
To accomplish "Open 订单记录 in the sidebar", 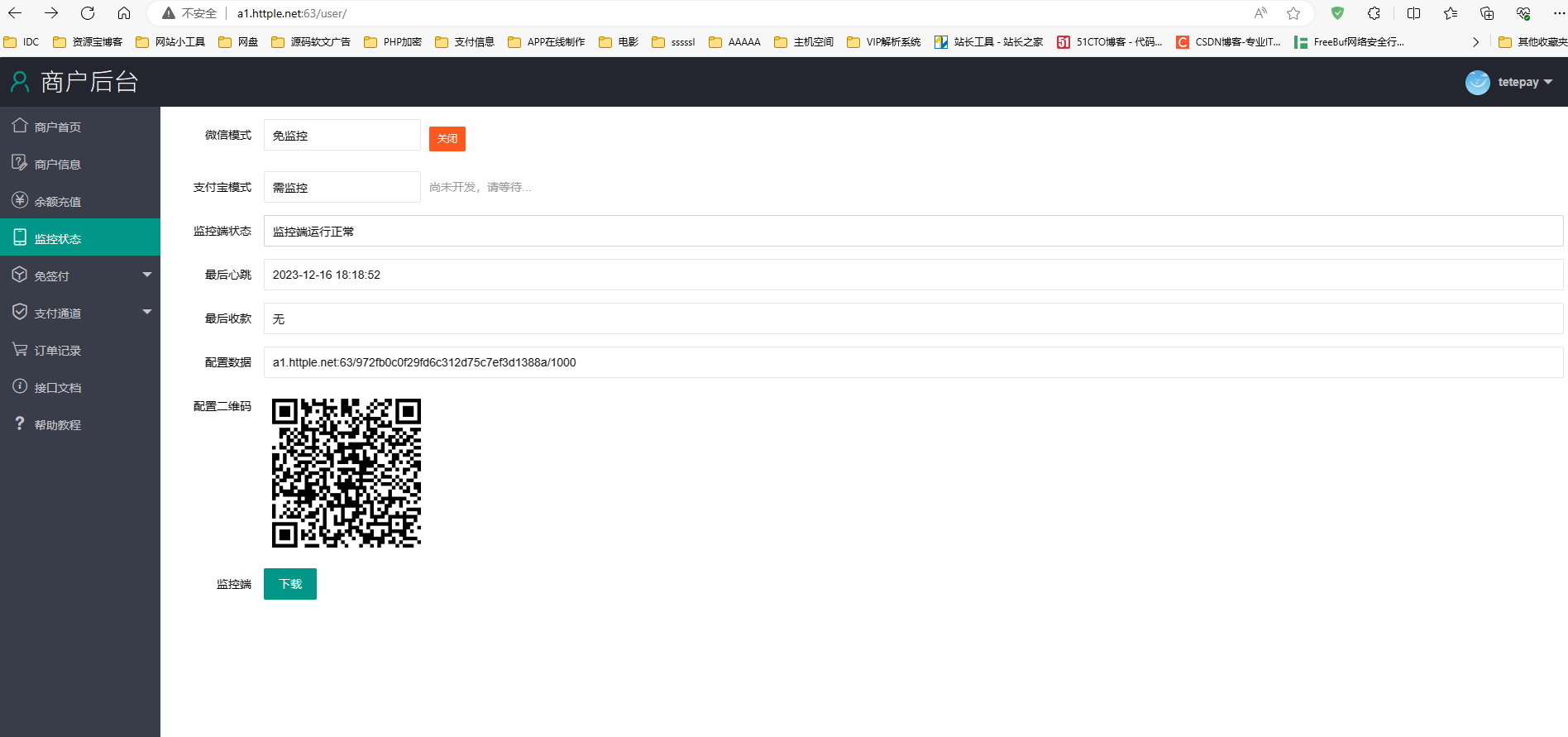I will point(80,350).
